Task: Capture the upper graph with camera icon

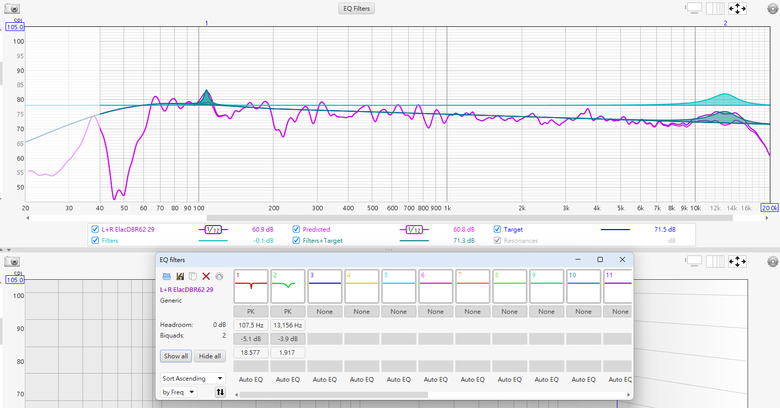Action: [x=12, y=8]
